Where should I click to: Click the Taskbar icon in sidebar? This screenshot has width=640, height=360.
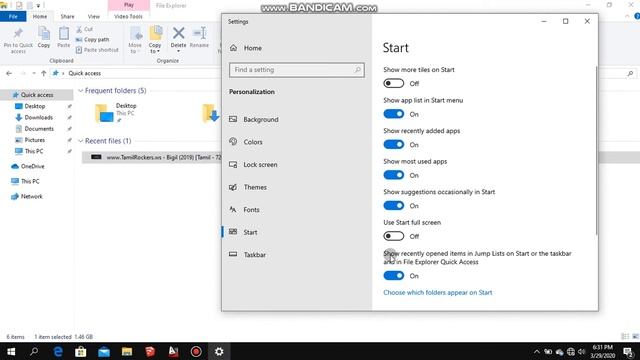(x=233, y=254)
